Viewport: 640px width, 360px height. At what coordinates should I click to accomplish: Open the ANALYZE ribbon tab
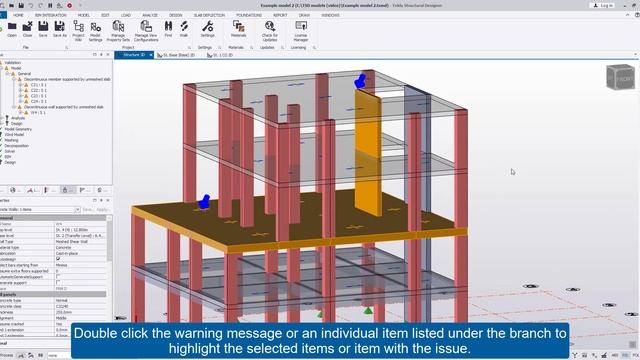[150, 15]
